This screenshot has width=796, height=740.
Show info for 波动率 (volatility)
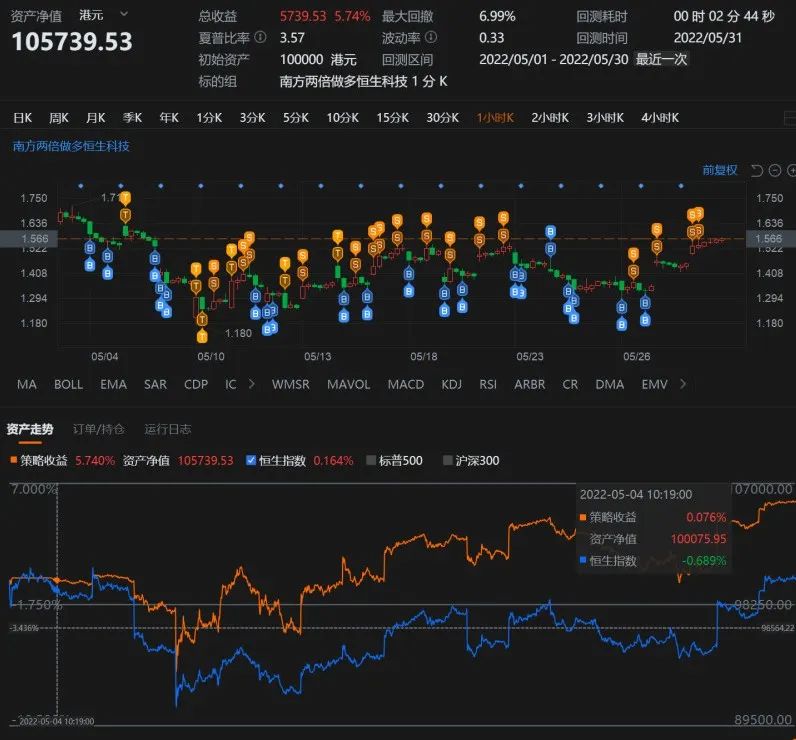(430, 37)
